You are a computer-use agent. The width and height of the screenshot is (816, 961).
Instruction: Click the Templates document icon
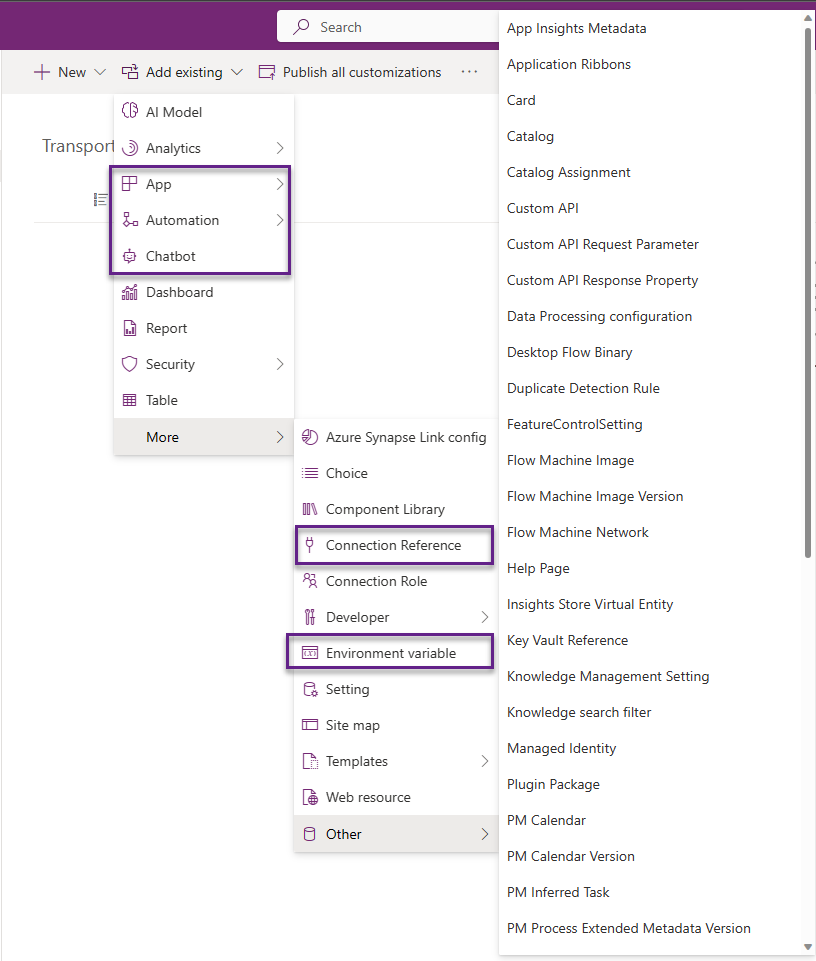310,761
